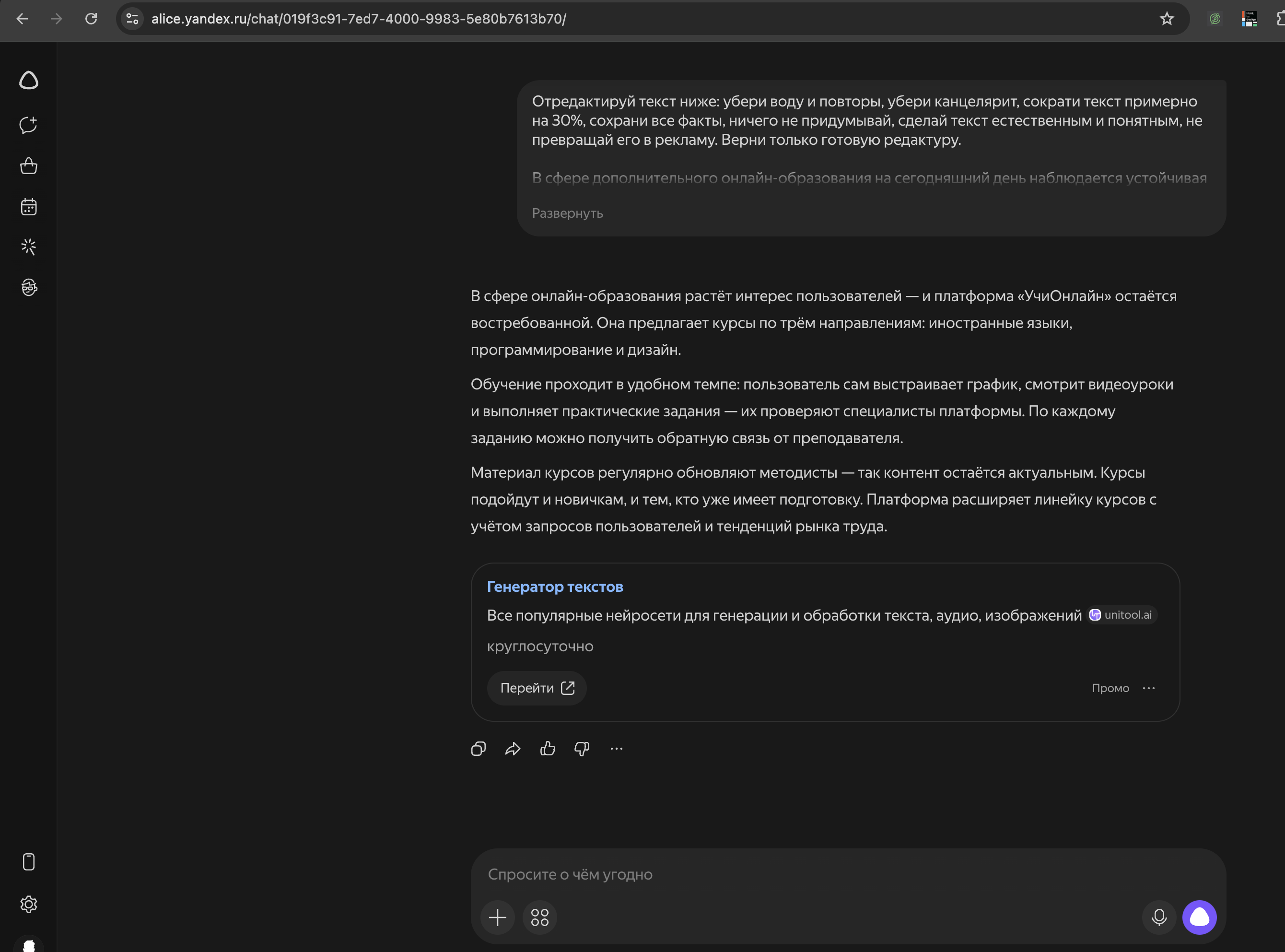Screen dimensions: 1285x952
Task: Click the user prompt text Отредактируй текст ниже
Action: [867, 120]
